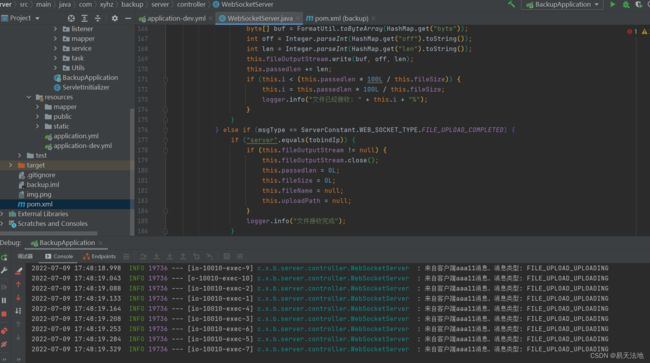Open the Endpoints tab in Debug panel
650x363 pixels.
99,257
